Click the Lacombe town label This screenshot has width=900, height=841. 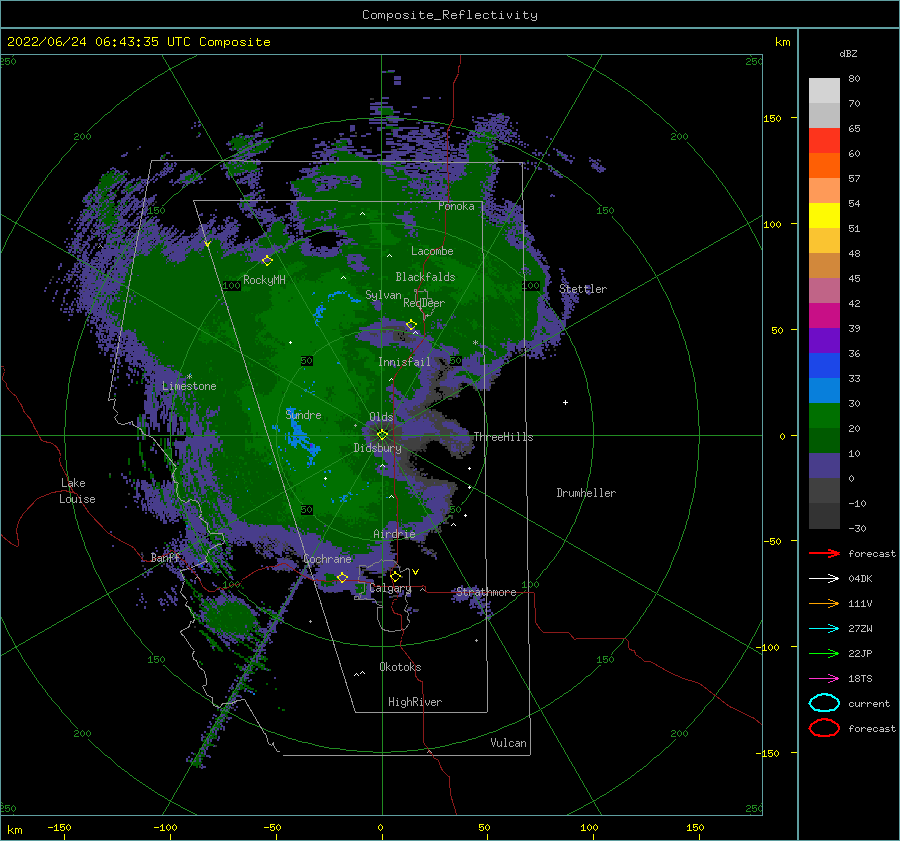432,251
